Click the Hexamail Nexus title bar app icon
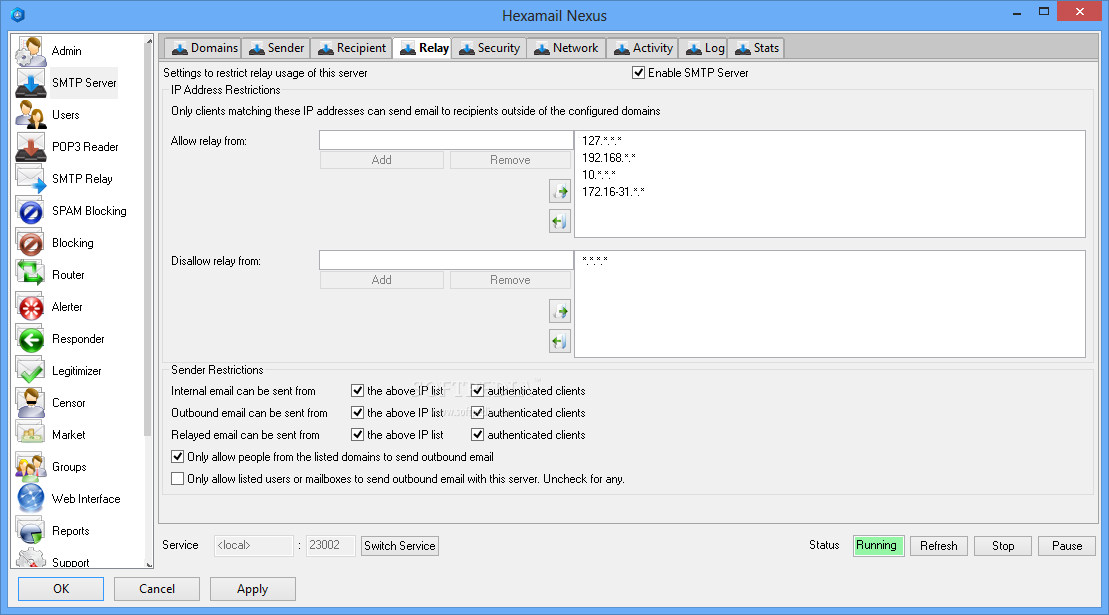The width and height of the screenshot is (1109, 615). click(18, 14)
